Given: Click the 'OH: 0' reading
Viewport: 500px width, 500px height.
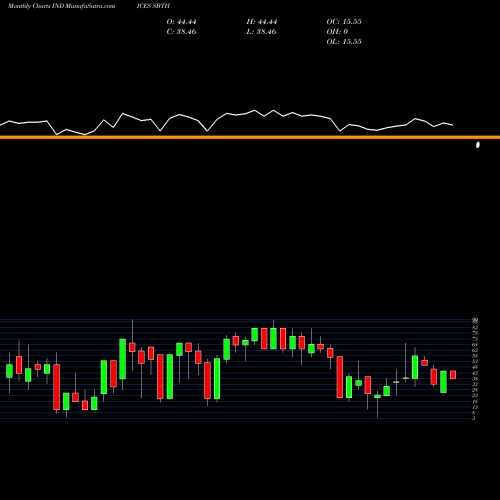Looking at the screenshot, I should click(337, 32).
